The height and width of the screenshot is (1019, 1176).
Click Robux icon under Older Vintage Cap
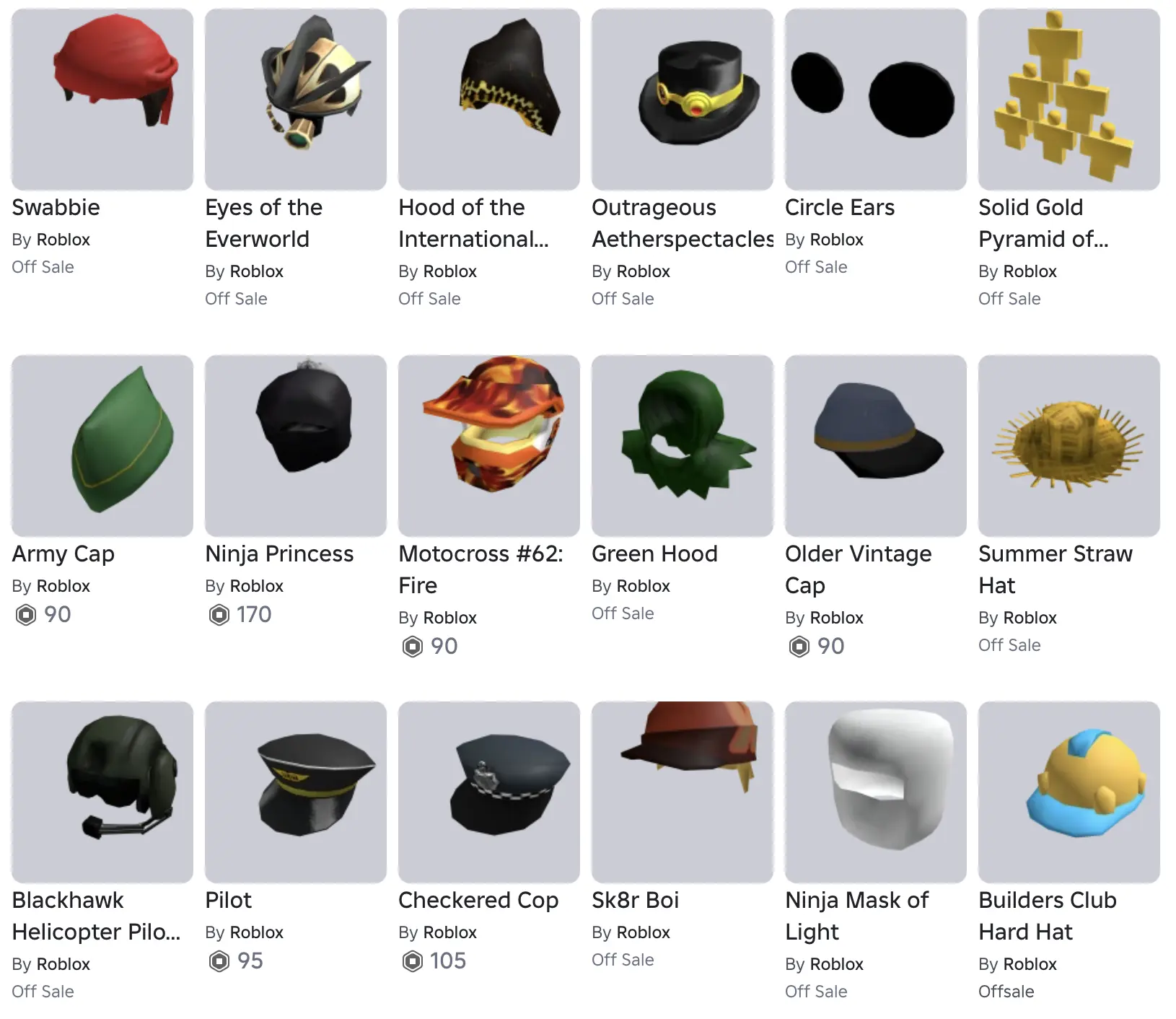[x=799, y=647]
